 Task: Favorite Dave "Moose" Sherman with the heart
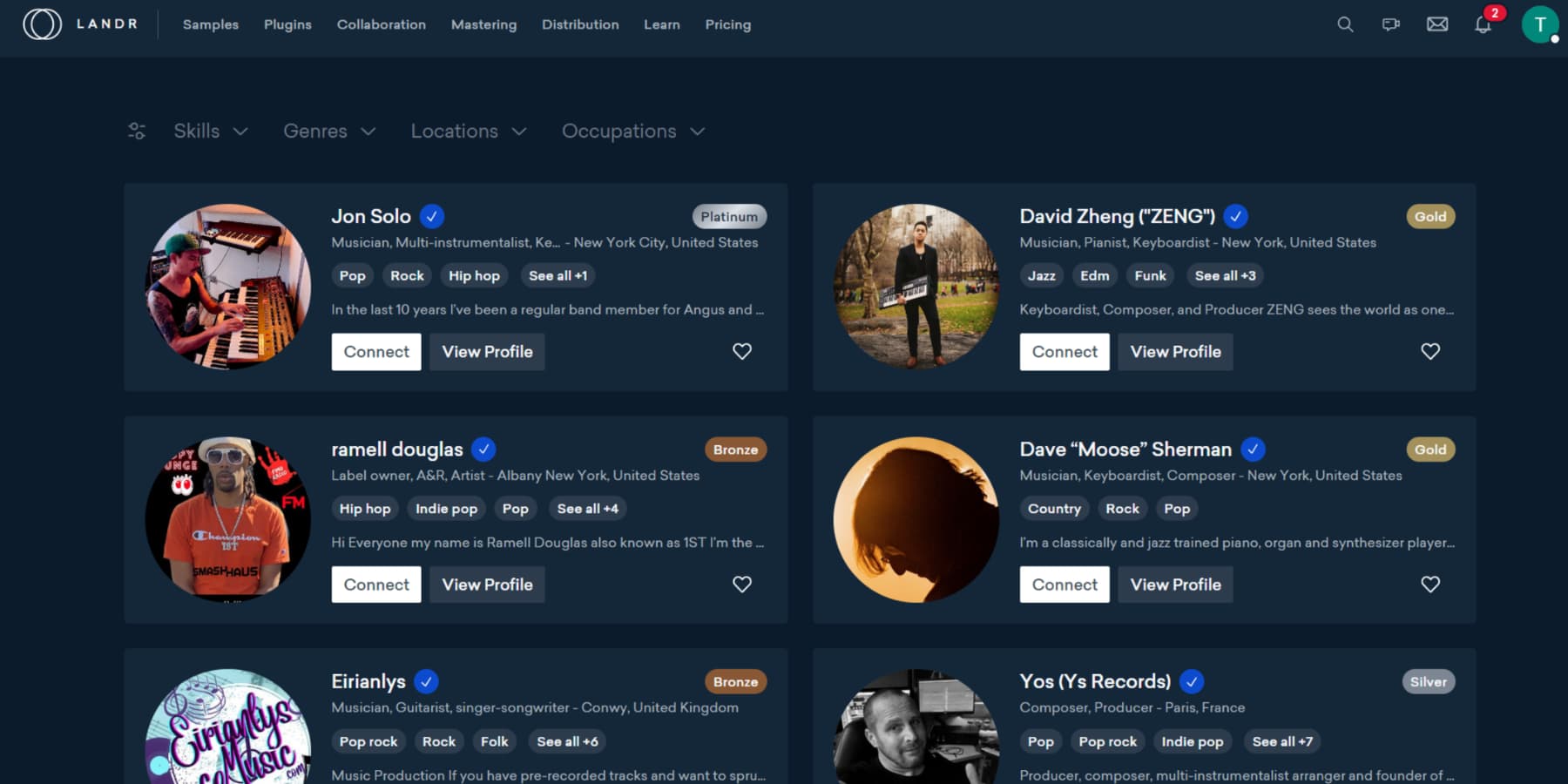[x=1430, y=585]
